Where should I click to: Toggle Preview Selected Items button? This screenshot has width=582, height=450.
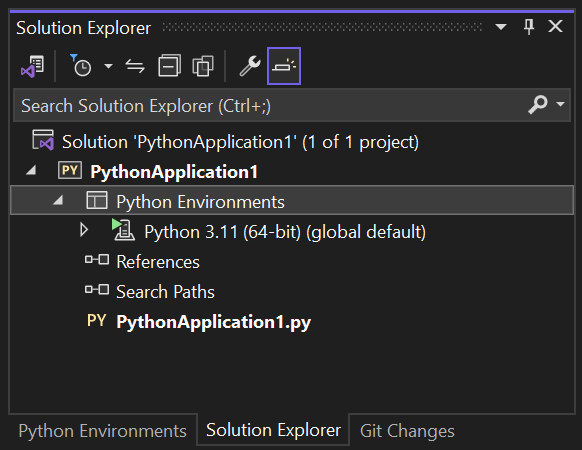coord(284,66)
